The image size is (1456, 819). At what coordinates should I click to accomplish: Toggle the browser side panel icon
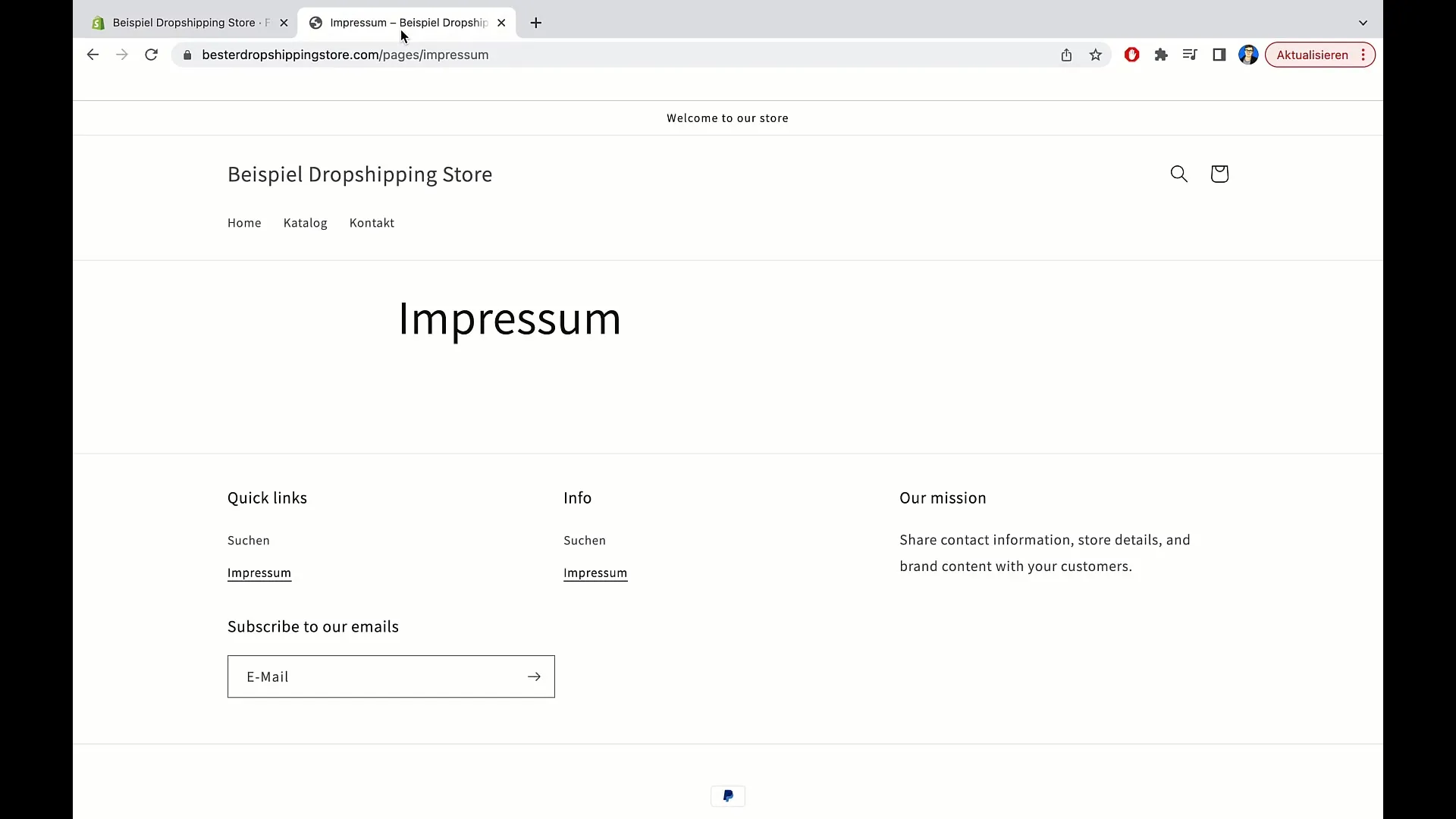(x=1219, y=55)
